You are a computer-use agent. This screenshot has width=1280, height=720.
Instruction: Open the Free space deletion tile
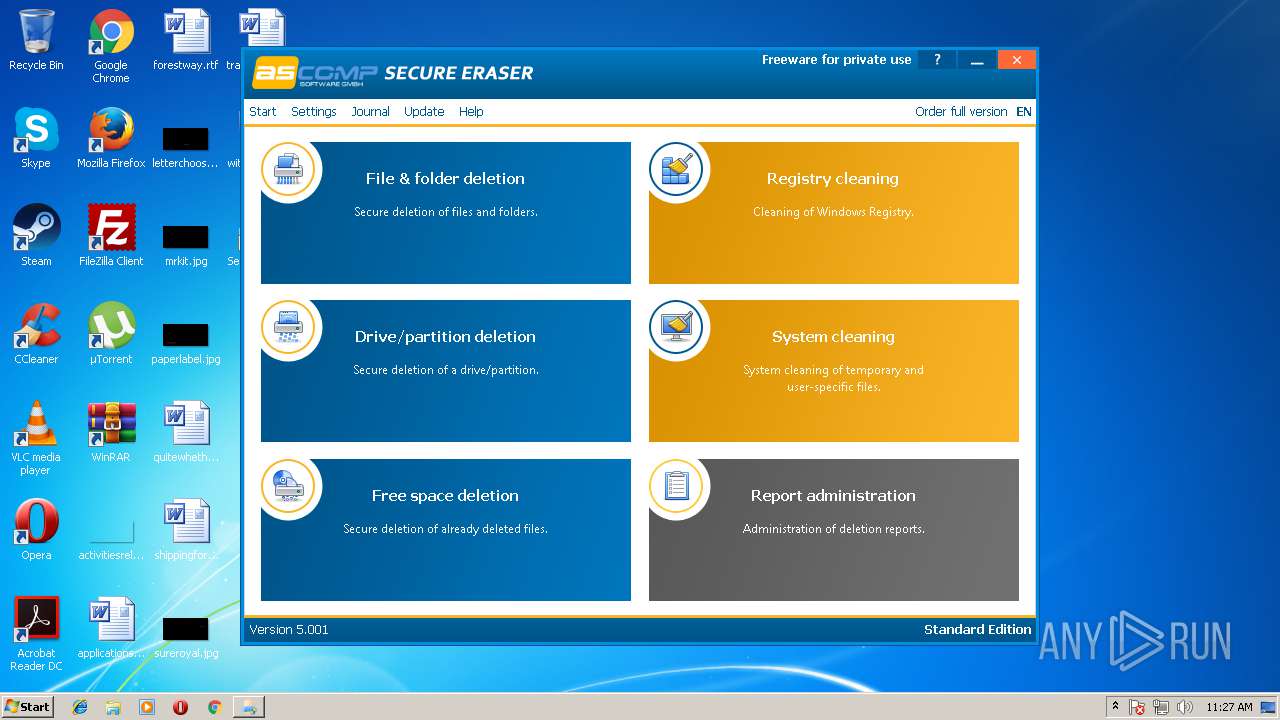446,530
